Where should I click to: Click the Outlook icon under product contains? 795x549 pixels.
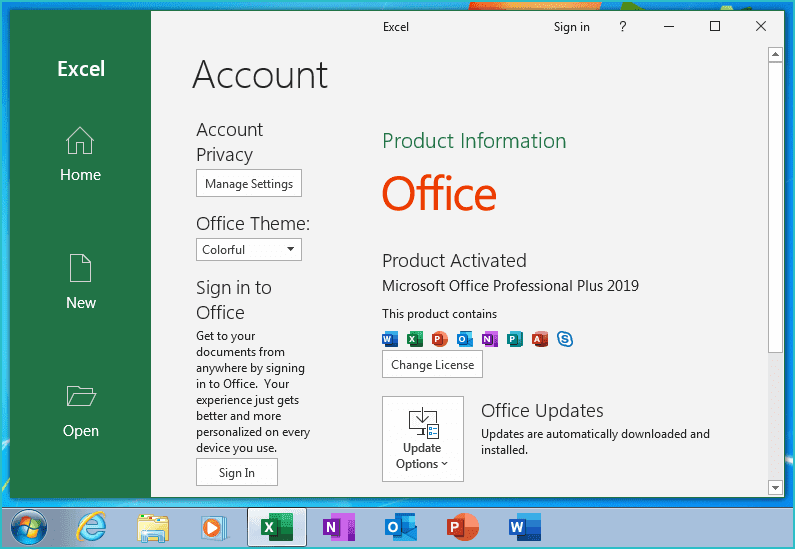click(464, 339)
